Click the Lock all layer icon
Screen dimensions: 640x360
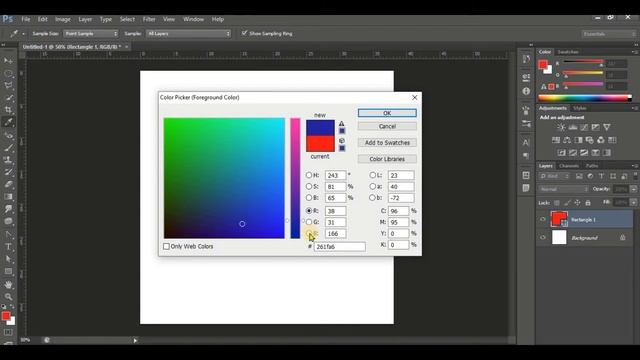tap(588, 202)
